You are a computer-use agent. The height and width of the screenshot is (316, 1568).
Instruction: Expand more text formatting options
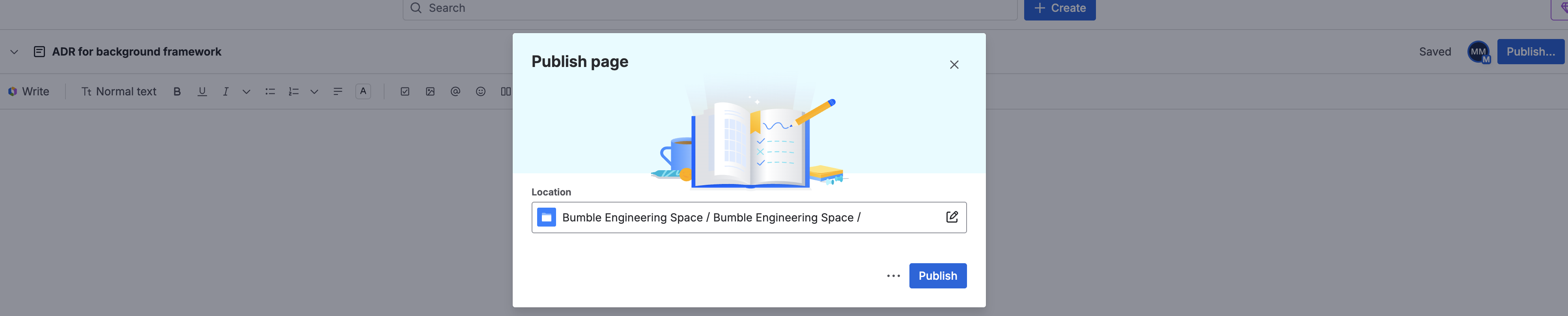click(246, 92)
